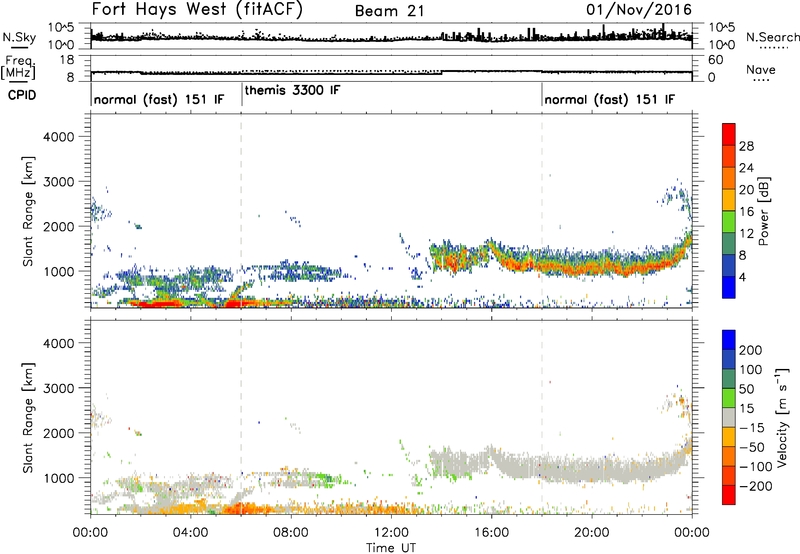Click the red bottom of velocity colorbar
Viewport: 800px width, 554px height.
(x=729, y=495)
